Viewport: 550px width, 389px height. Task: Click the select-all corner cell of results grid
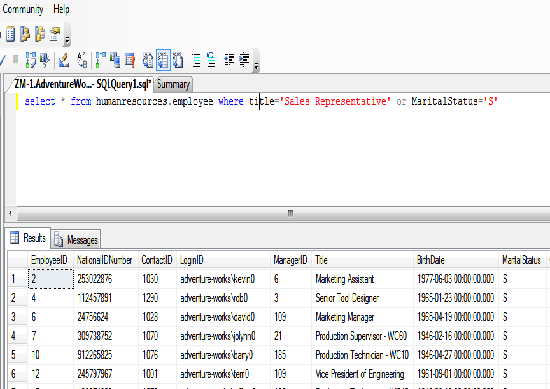coord(18,260)
